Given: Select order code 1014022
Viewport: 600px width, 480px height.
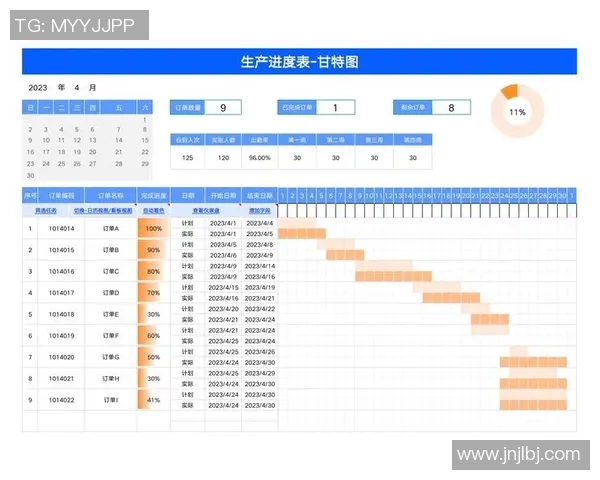Looking at the screenshot, I should [x=61, y=400].
